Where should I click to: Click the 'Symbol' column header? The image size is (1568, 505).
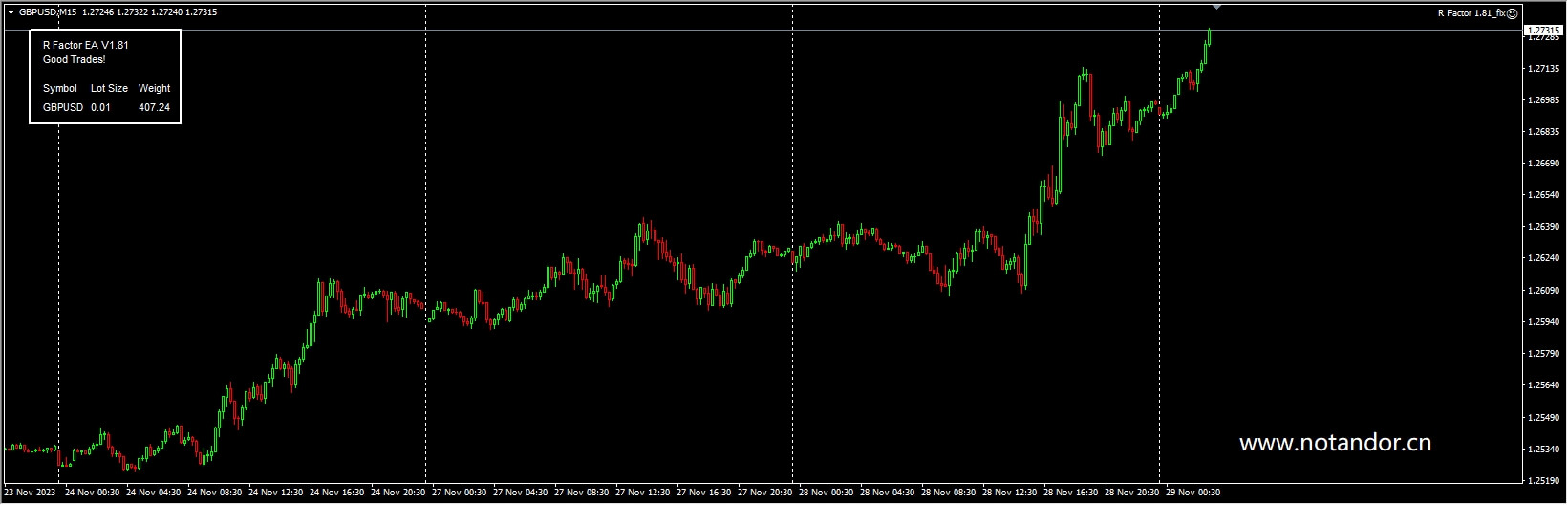coord(60,88)
